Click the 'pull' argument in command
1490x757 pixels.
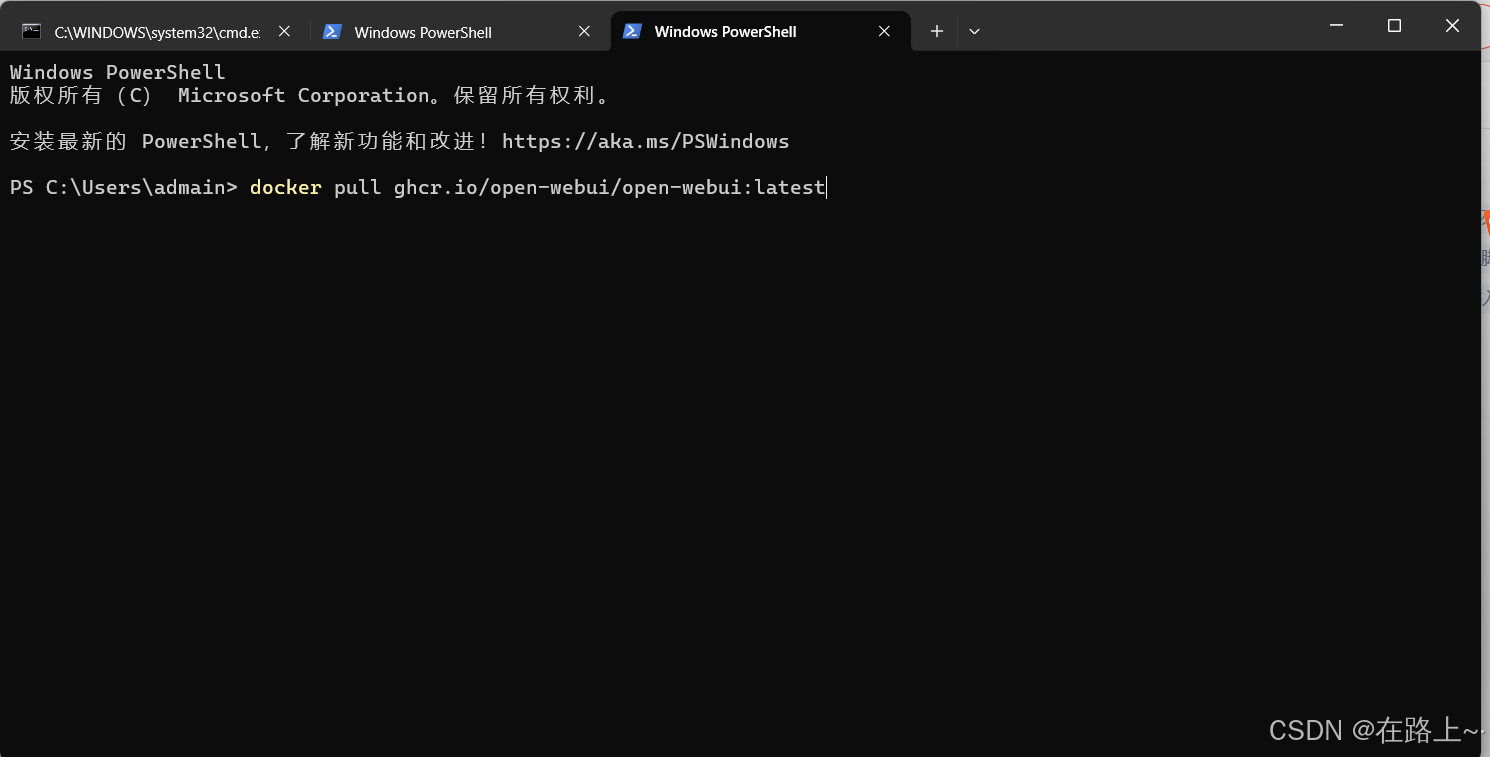coord(358,187)
